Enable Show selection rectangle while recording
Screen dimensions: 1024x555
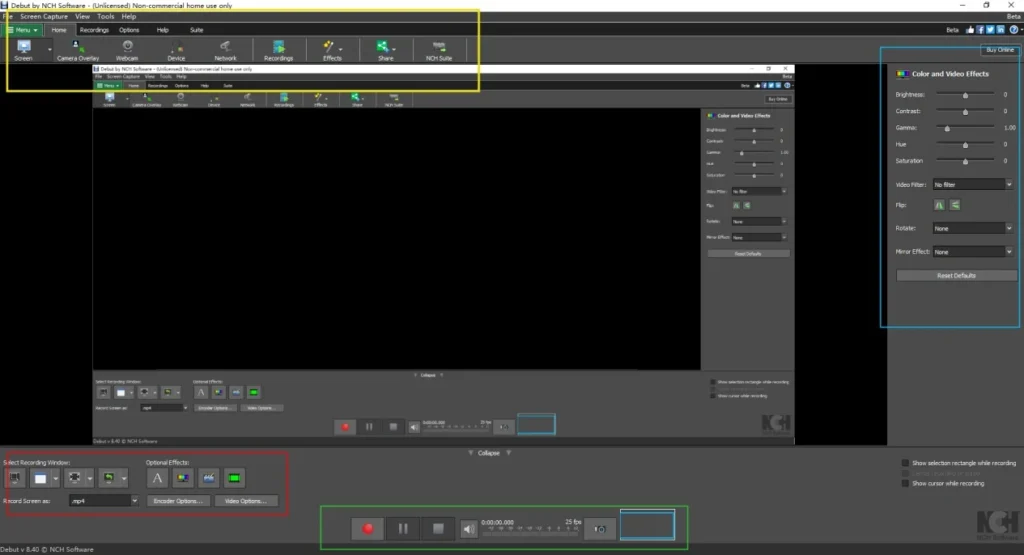(x=905, y=463)
